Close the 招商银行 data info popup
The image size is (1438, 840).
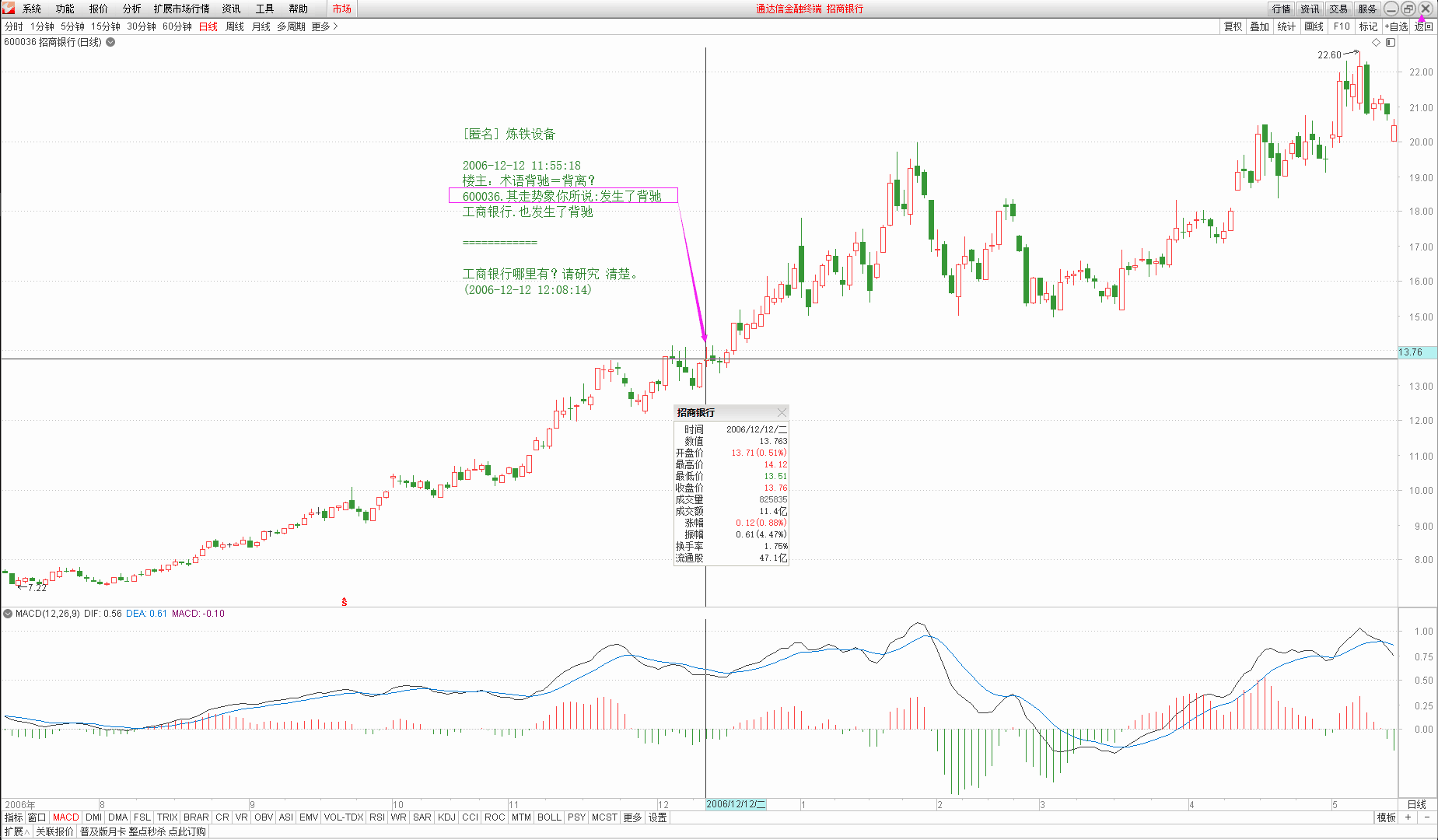[782, 412]
